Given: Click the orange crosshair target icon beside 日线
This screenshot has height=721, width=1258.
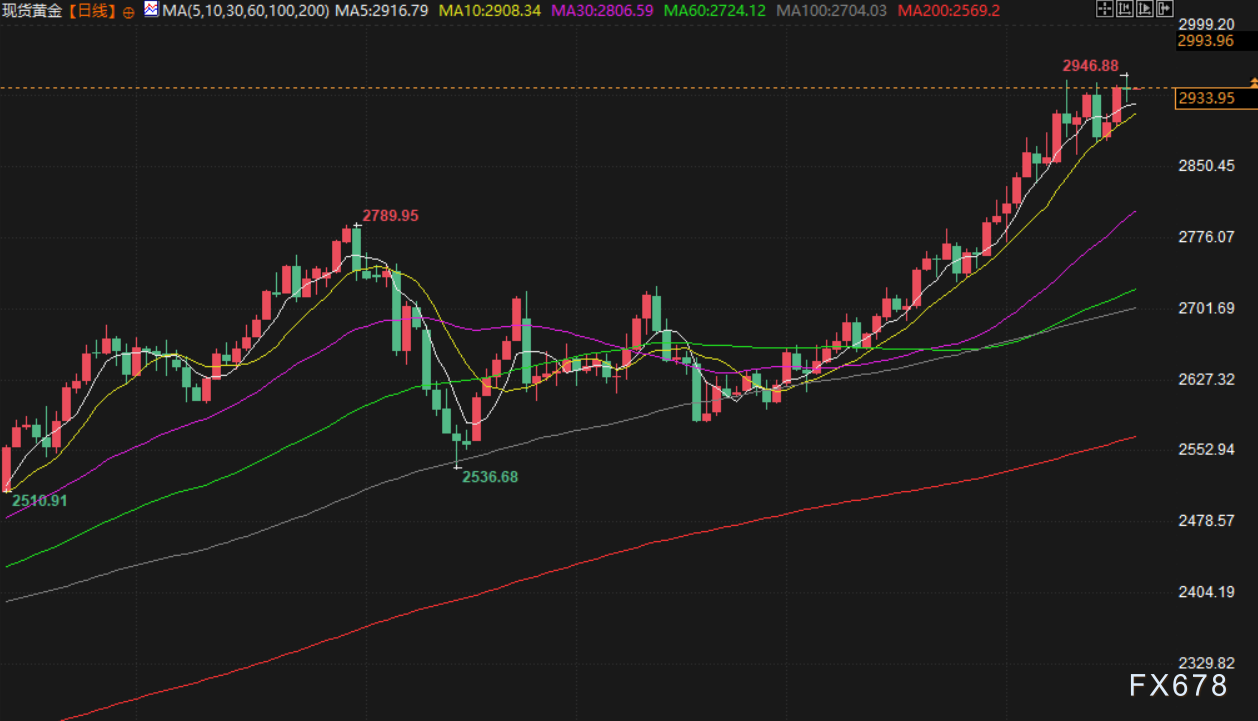Looking at the screenshot, I should [129, 12].
